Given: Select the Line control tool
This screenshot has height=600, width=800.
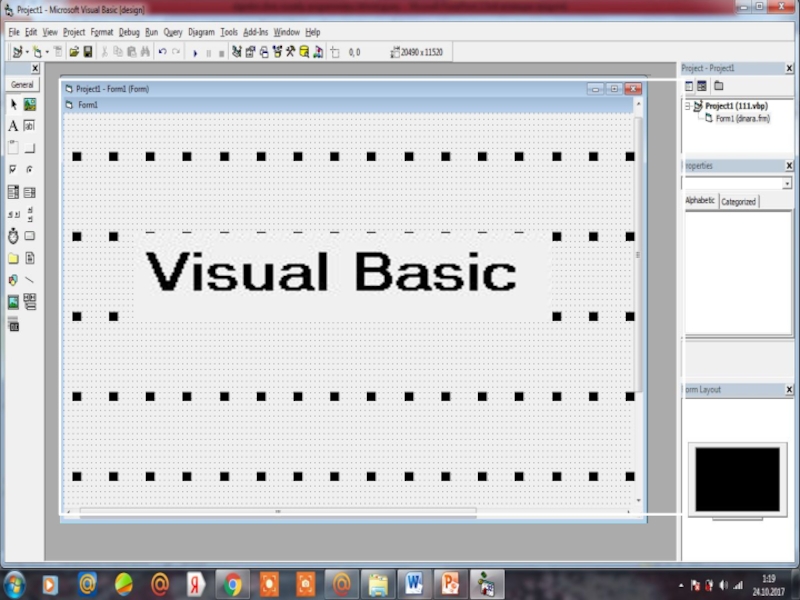Looking at the screenshot, I should point(30,280).
